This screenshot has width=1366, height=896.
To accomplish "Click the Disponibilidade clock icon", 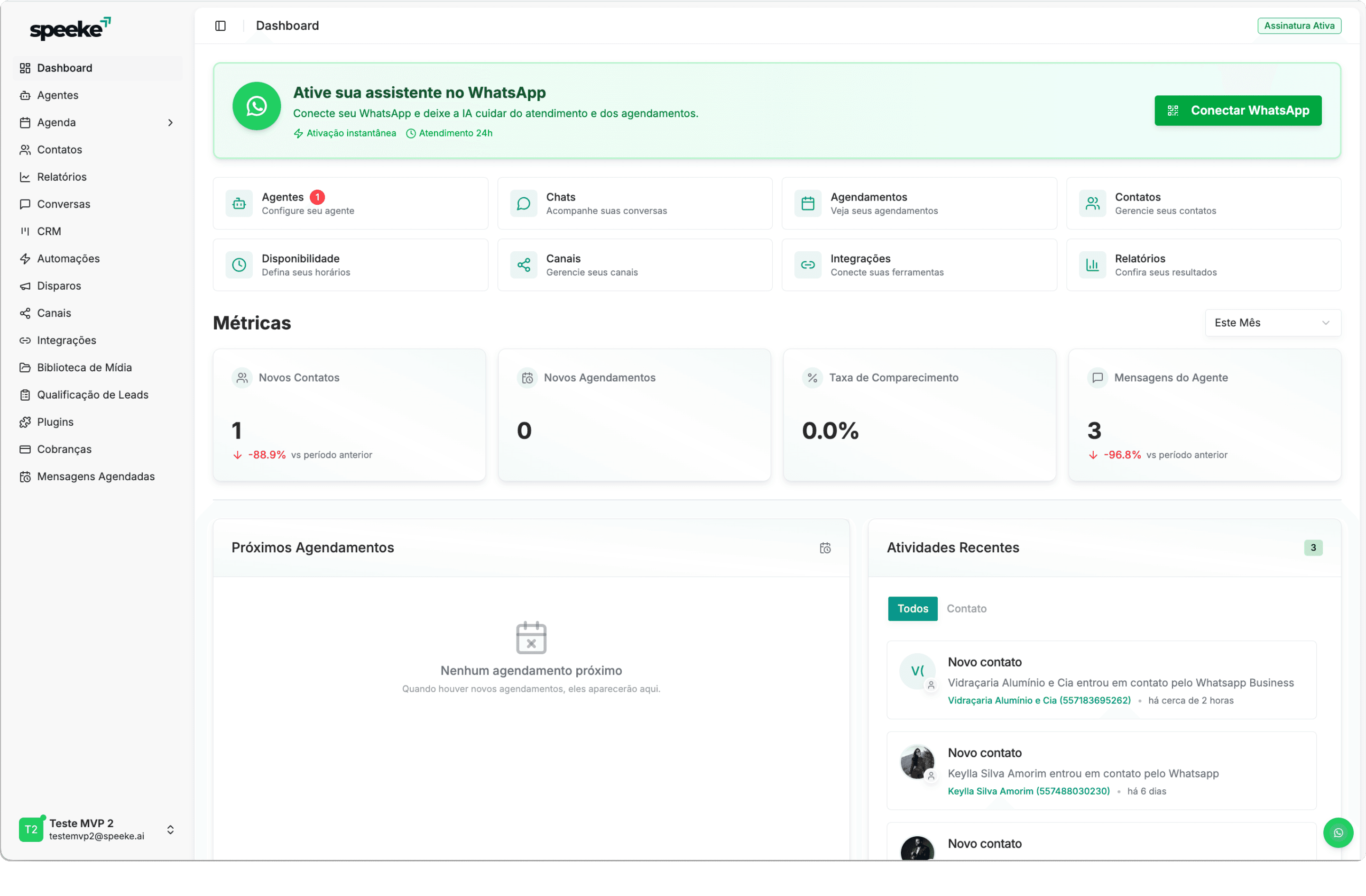I will [240, 265].
